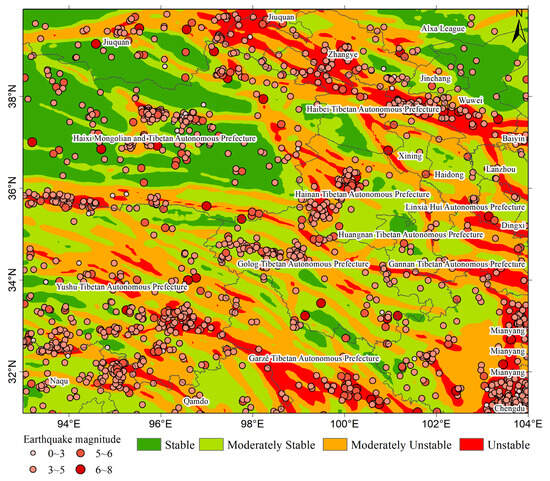Screen dimensions: 550x481
Task: Click the 36°N latitude axis label
Action: (x=12, y=188)
